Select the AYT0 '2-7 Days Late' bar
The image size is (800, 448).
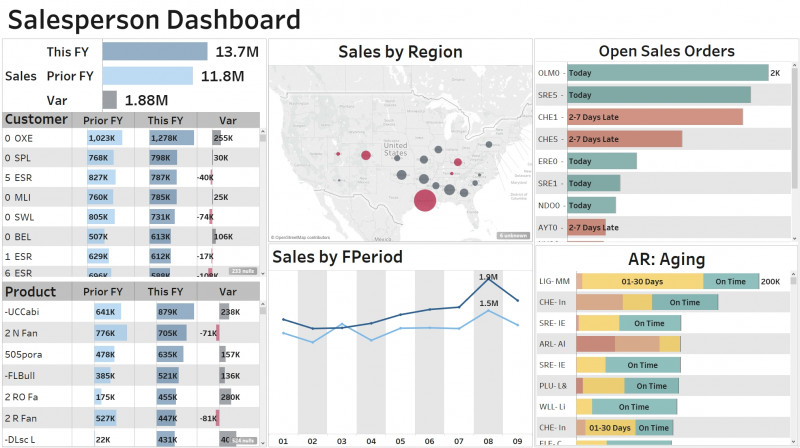(586, 227)
